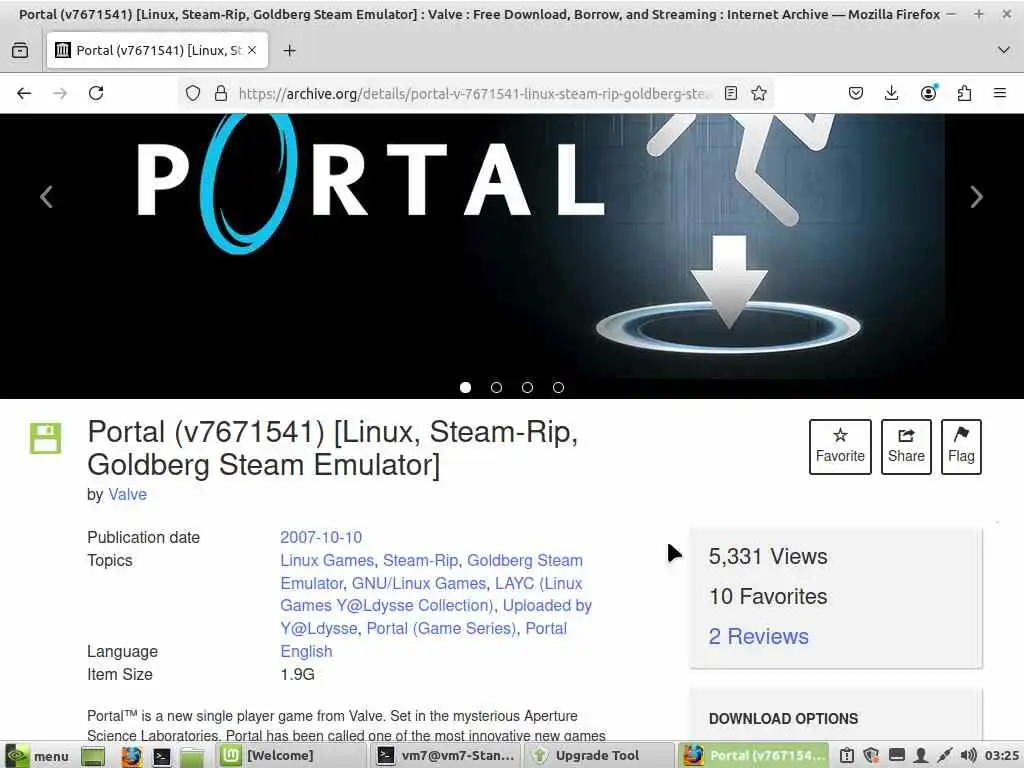Launch Firefox from the panel launcher
The height and width of the screenshot is (768, 1024).
point(131,756)
